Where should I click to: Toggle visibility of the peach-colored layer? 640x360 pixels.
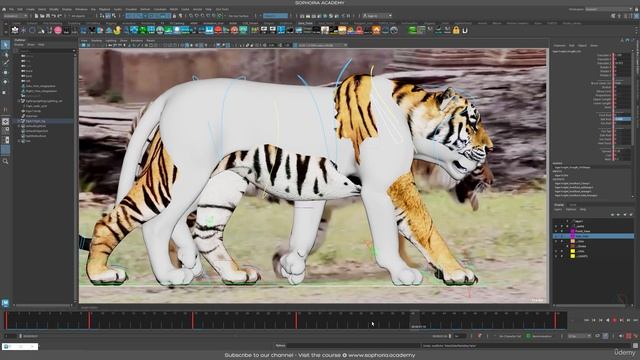coord(556,241)
